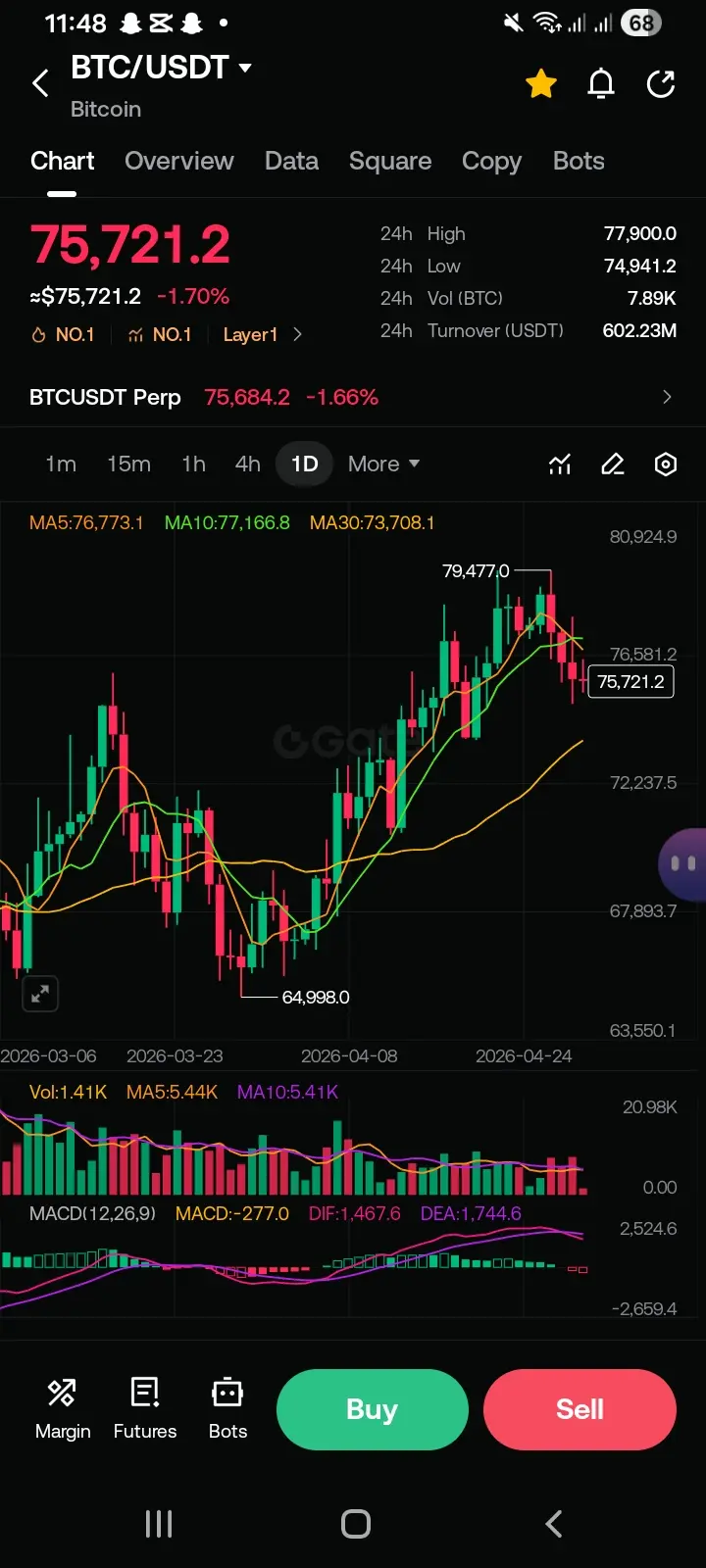Go to the Bots tab
The height and width of the screenshot is (1568, 706).
(579, 161)
